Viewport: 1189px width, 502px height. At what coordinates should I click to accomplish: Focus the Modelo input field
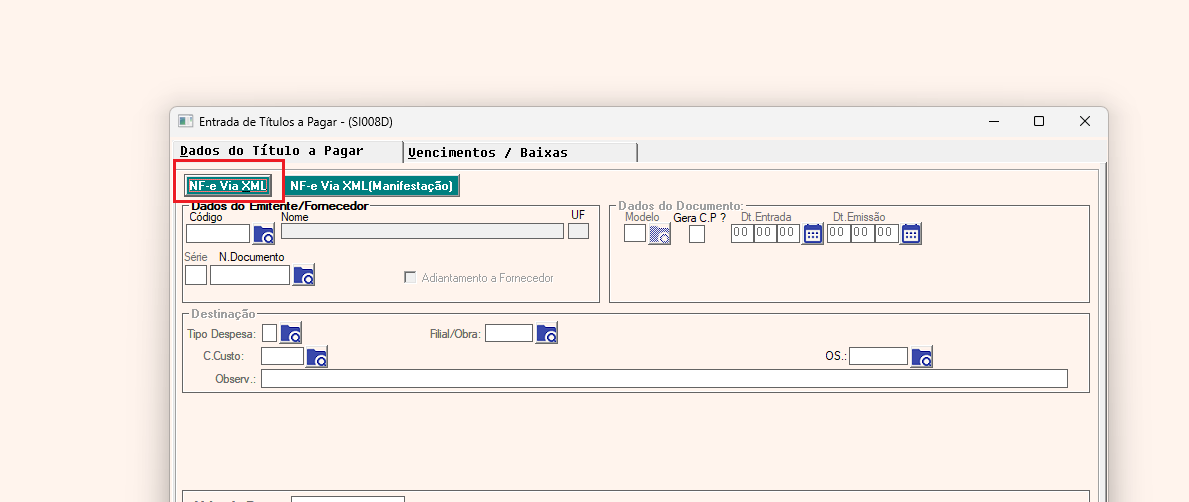635,233
